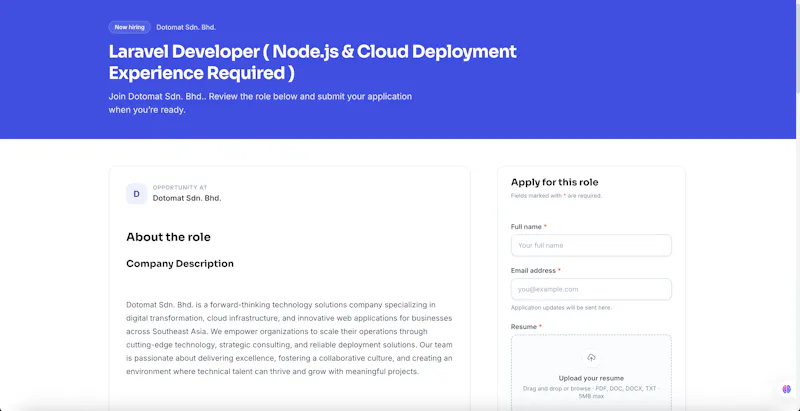800x411 pixels.
Task: Click the 'Drag and drop or browse' hint text
Action: [x=591, y=392]
